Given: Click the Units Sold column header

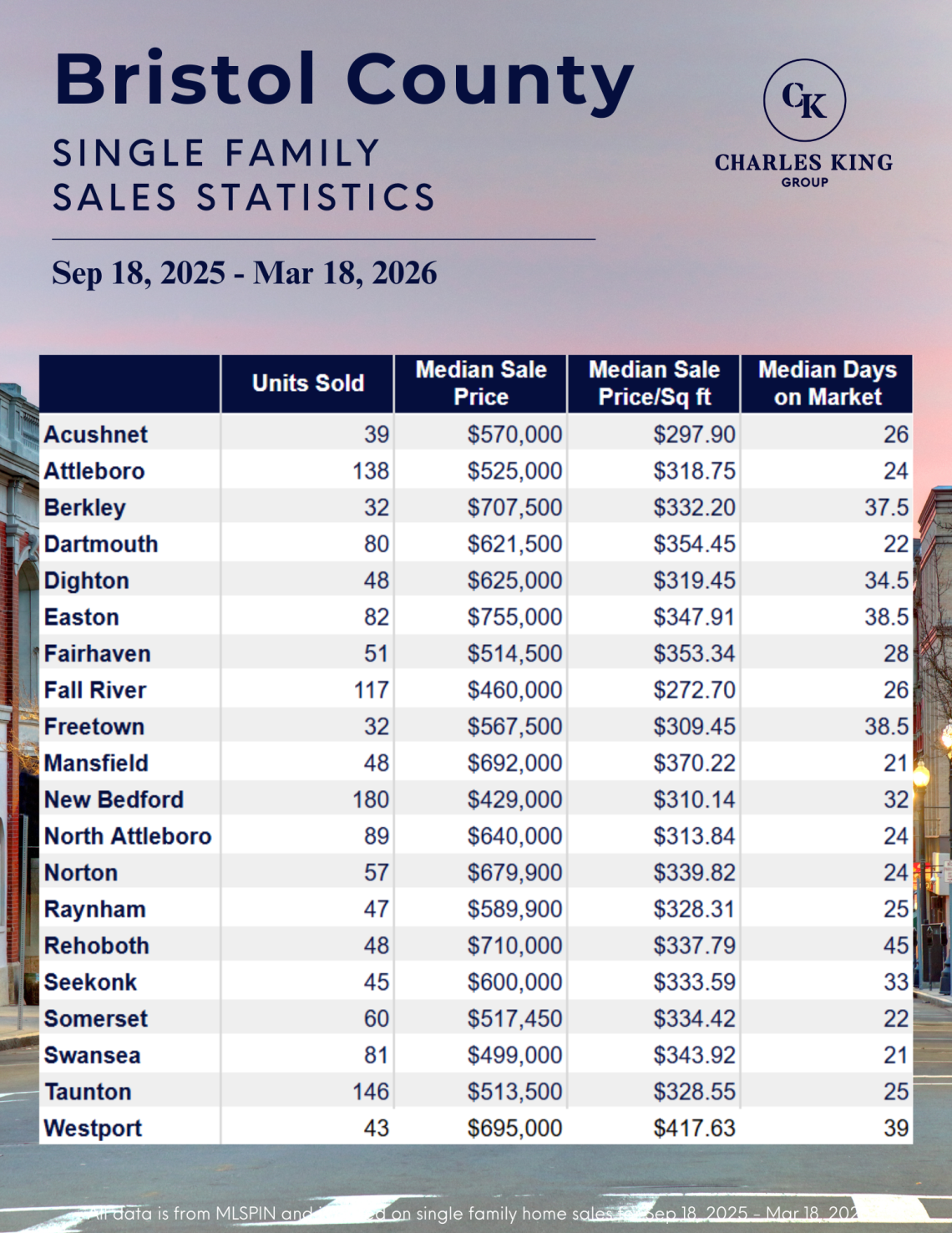Looking at the screenshot, I should (308, 383).
